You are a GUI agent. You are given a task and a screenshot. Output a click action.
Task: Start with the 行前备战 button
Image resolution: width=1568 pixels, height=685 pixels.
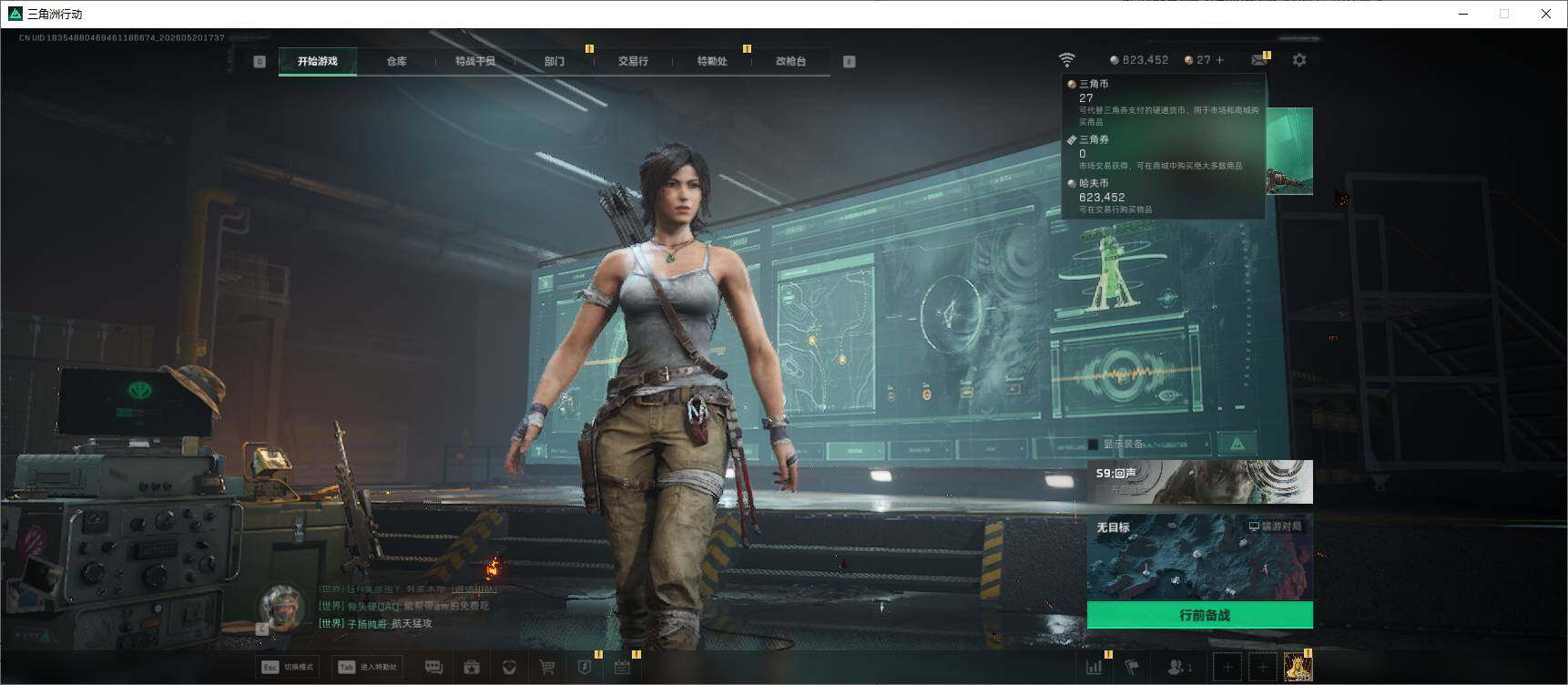click(x=1200, y=615)
